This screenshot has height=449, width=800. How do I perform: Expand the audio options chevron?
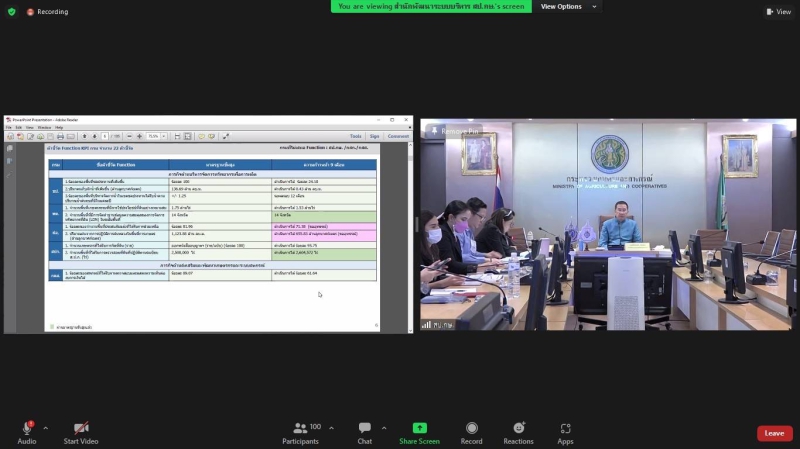tap(45, 428)
